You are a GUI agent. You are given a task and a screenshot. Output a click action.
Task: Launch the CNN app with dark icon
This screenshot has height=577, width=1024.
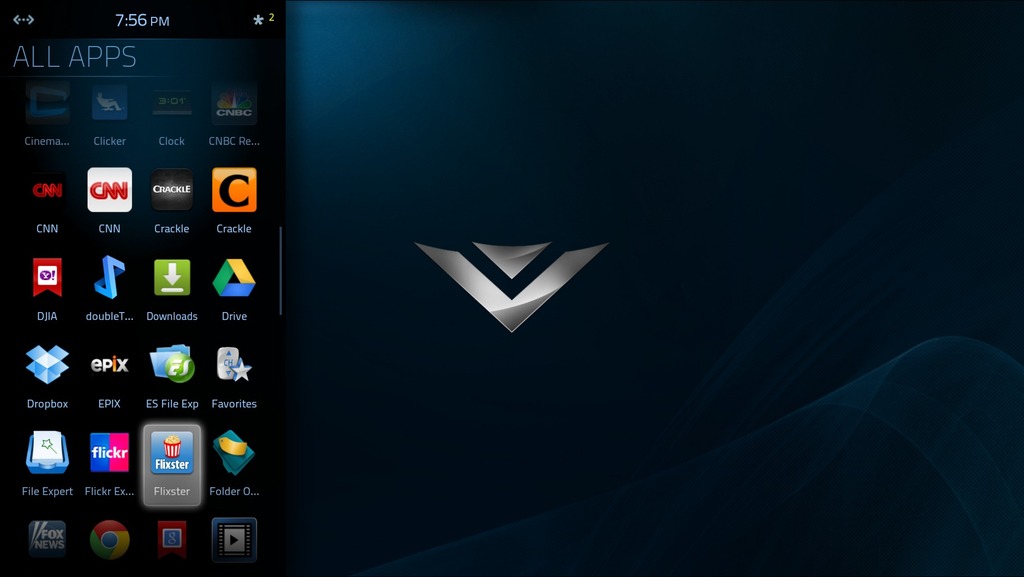point(47,190)
